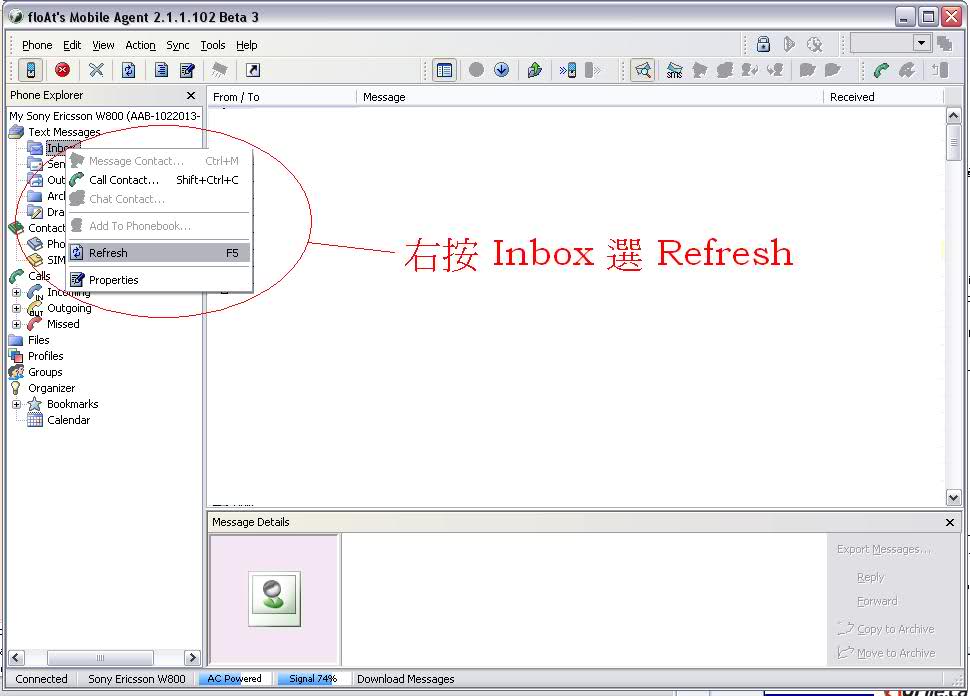
Task: Select Outgoing under Calls
Action: pyautogui.click(x=69, y=308)
